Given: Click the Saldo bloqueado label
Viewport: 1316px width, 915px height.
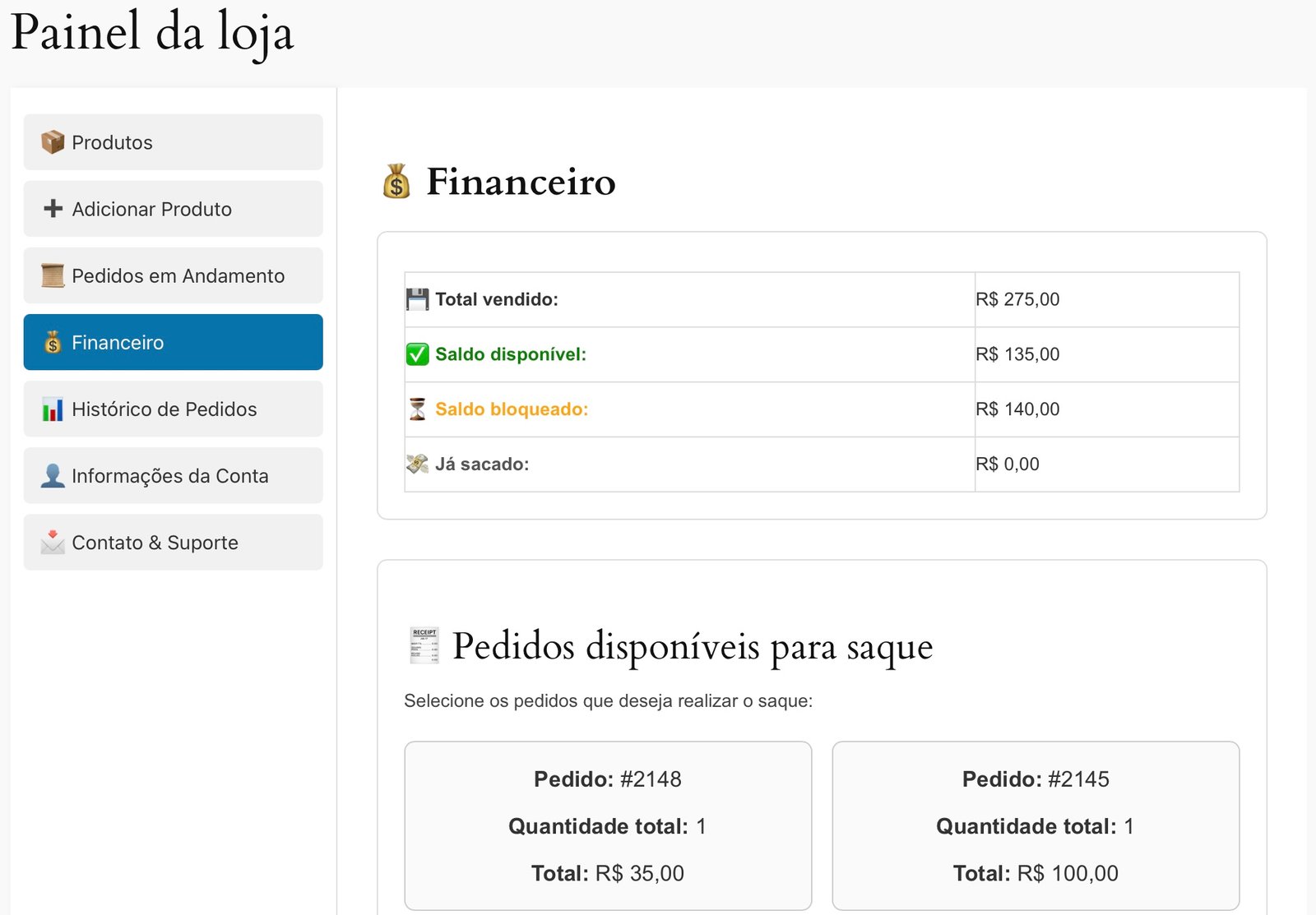Looking at the screenshot, I should point(512,409).
